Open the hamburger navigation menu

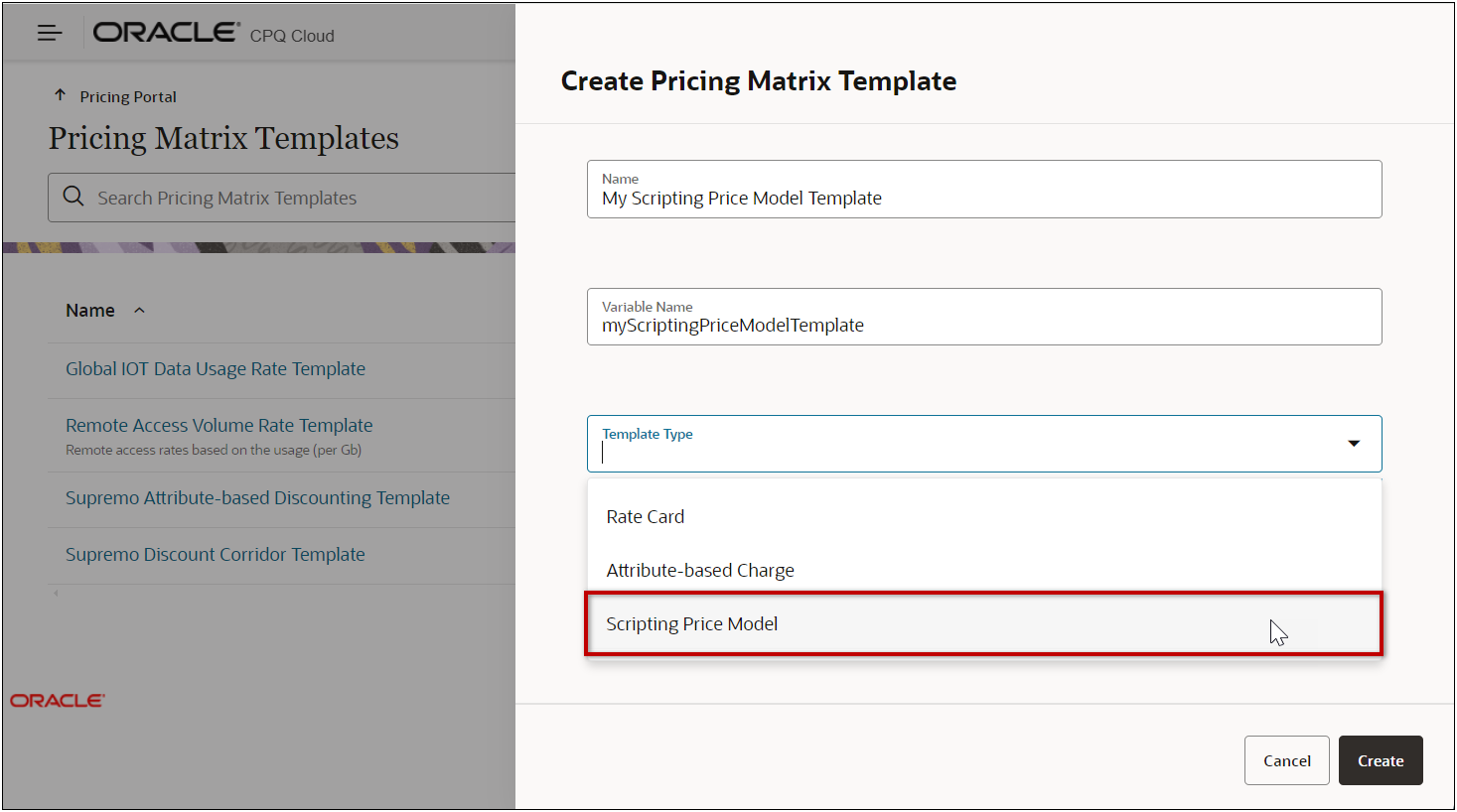[x=50, y=33]
